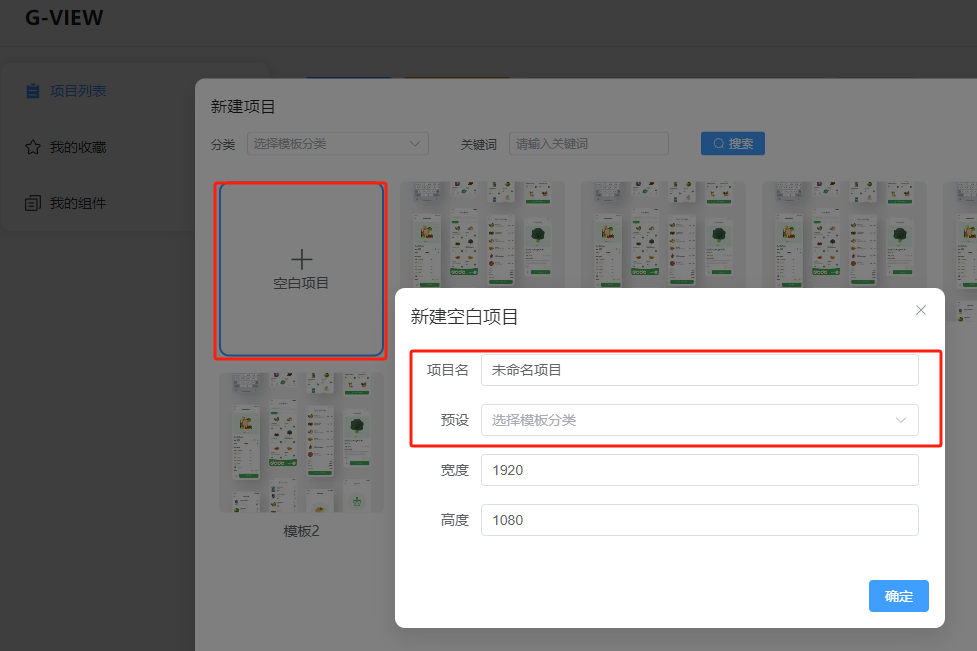Click the plus icon on 空白项目 card

point(301,260)
